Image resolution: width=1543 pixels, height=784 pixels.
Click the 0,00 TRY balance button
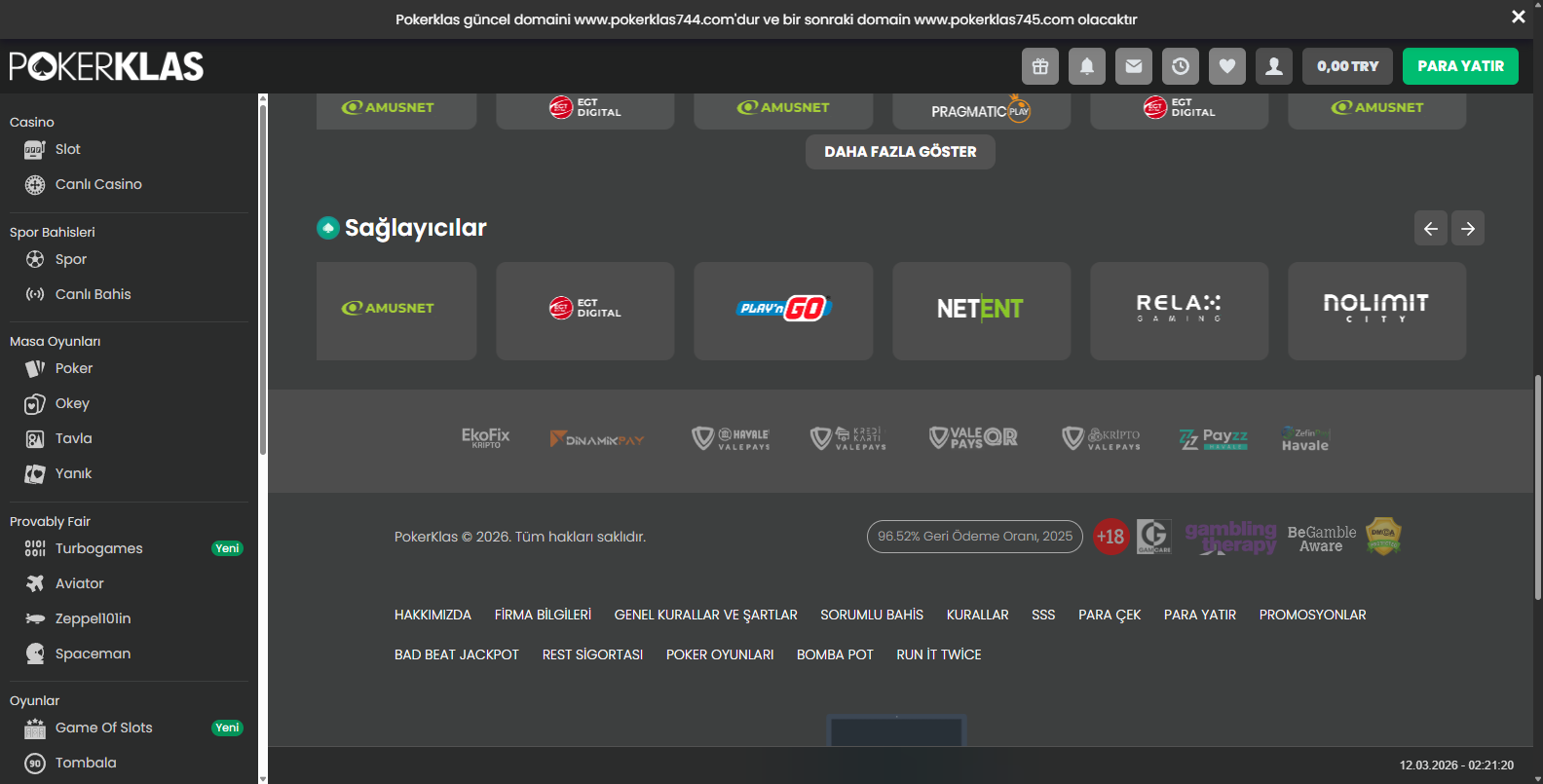(1347, 66)
